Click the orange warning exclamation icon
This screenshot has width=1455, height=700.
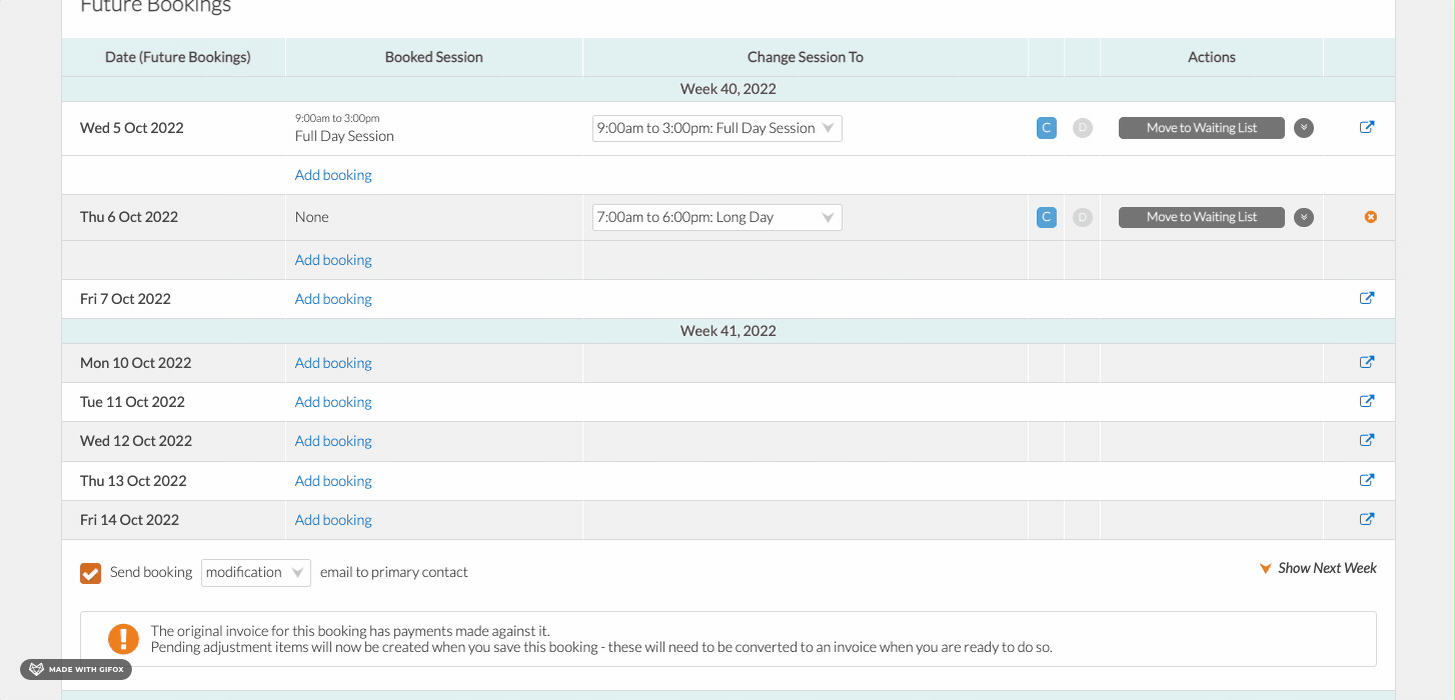pyautogui.click(x=123, y=638)
